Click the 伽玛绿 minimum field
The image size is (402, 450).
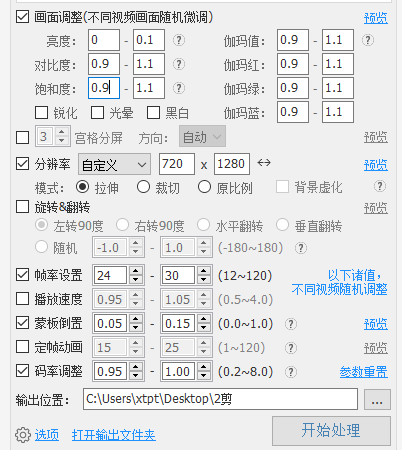pos(293,88)
